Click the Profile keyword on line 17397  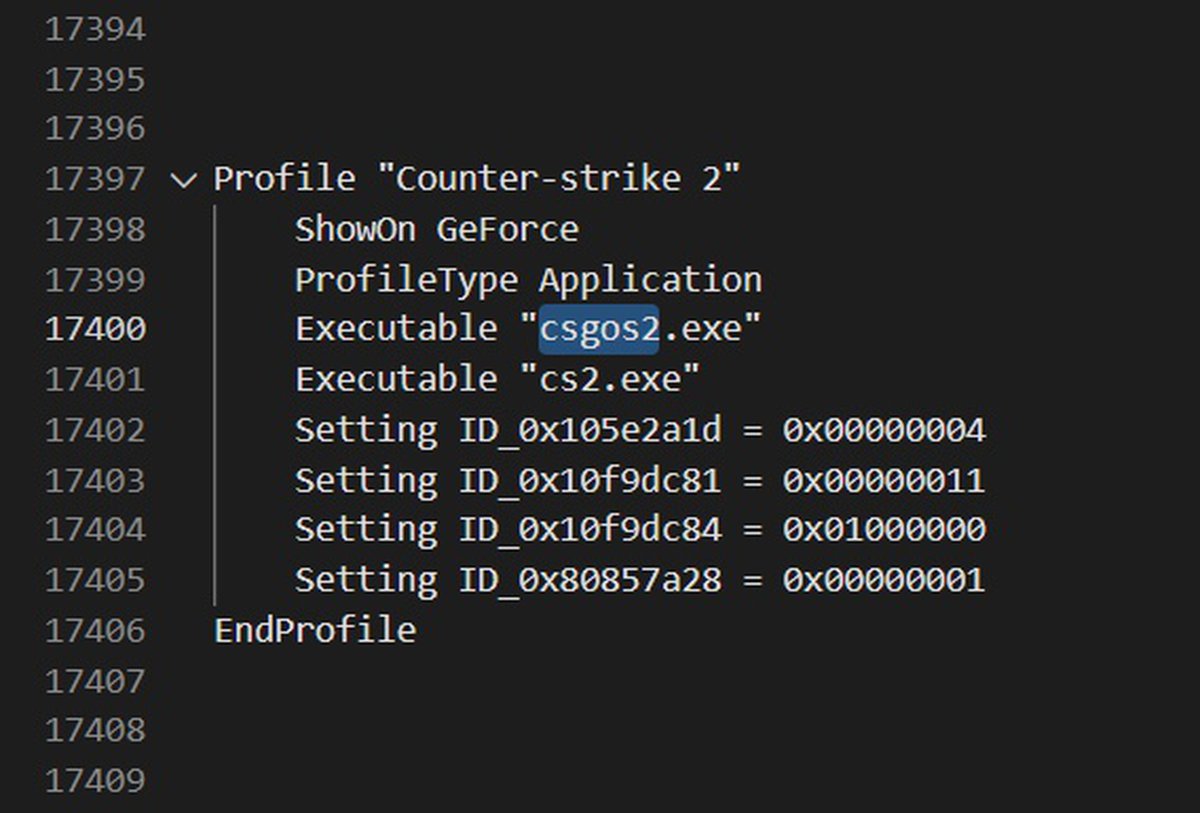pyautogui.click(x=284, y=180)
